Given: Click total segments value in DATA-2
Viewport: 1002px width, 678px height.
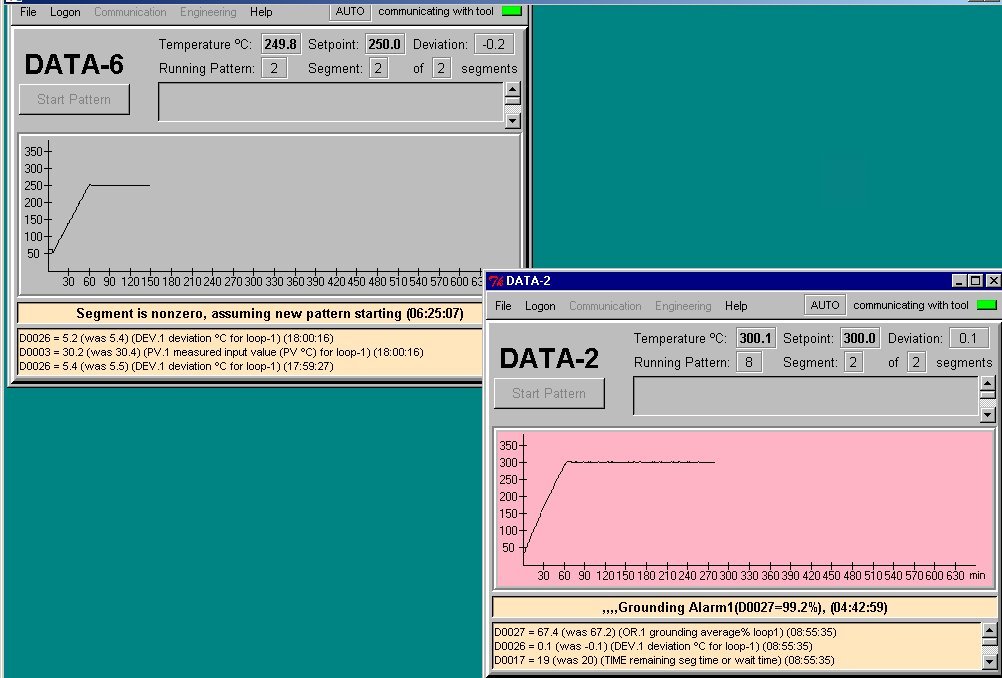Looking at the screenshot, I should point(916,362).
